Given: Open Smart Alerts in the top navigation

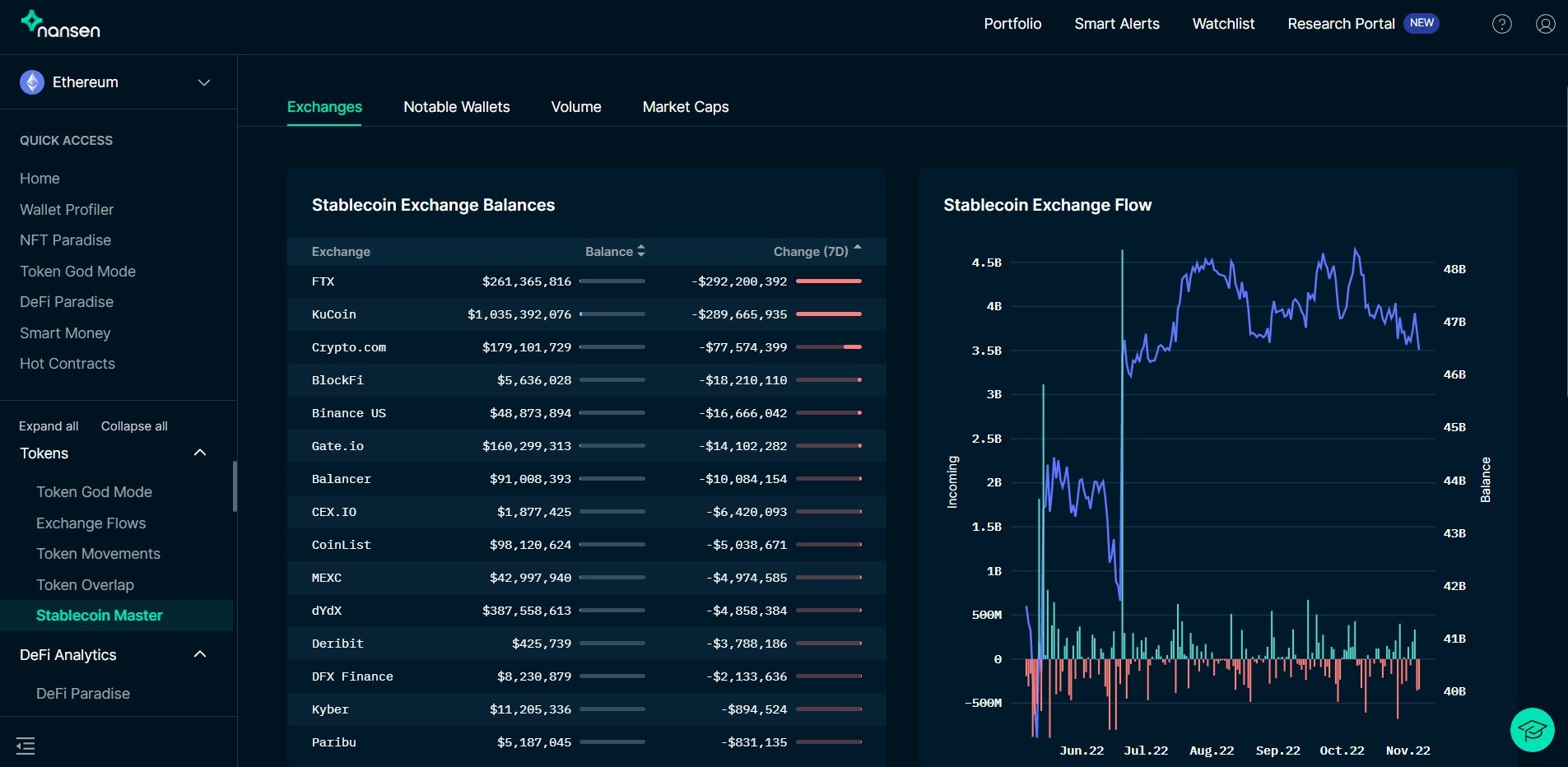Looking at the screenshot, I should click(1117, 24).
